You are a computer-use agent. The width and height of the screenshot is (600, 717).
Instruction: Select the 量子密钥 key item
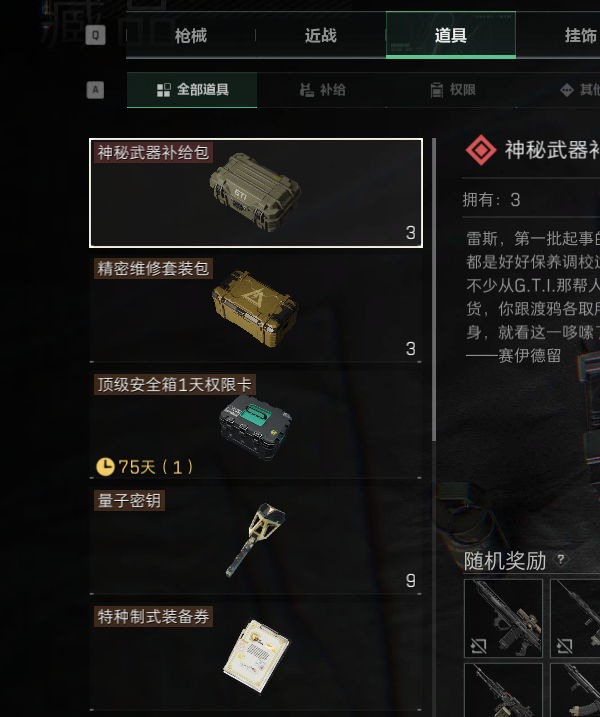click(x=256, y=540)
